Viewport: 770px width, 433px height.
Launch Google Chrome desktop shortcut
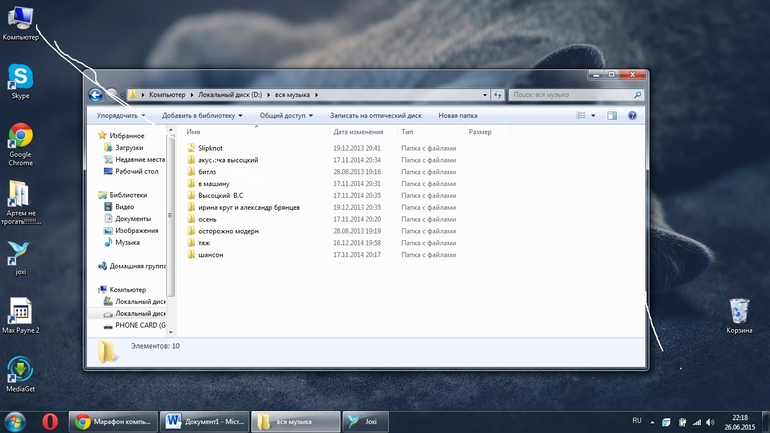[20, 137]
